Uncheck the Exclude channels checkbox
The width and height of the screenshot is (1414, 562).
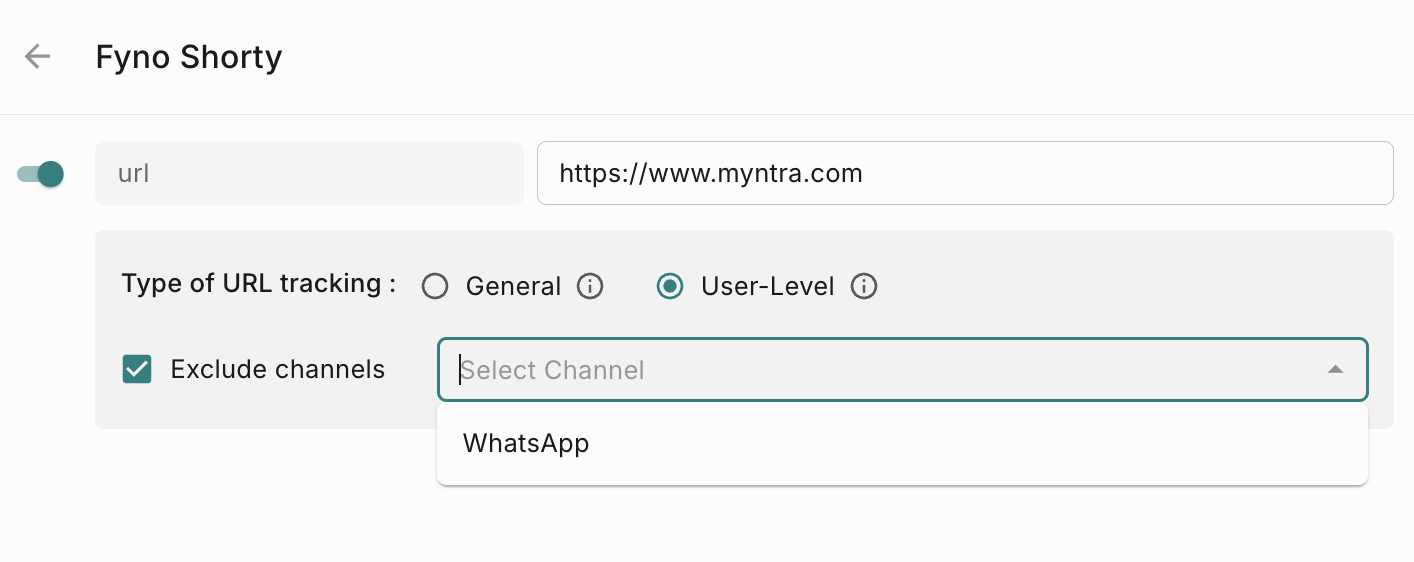(x=137, y=369)
